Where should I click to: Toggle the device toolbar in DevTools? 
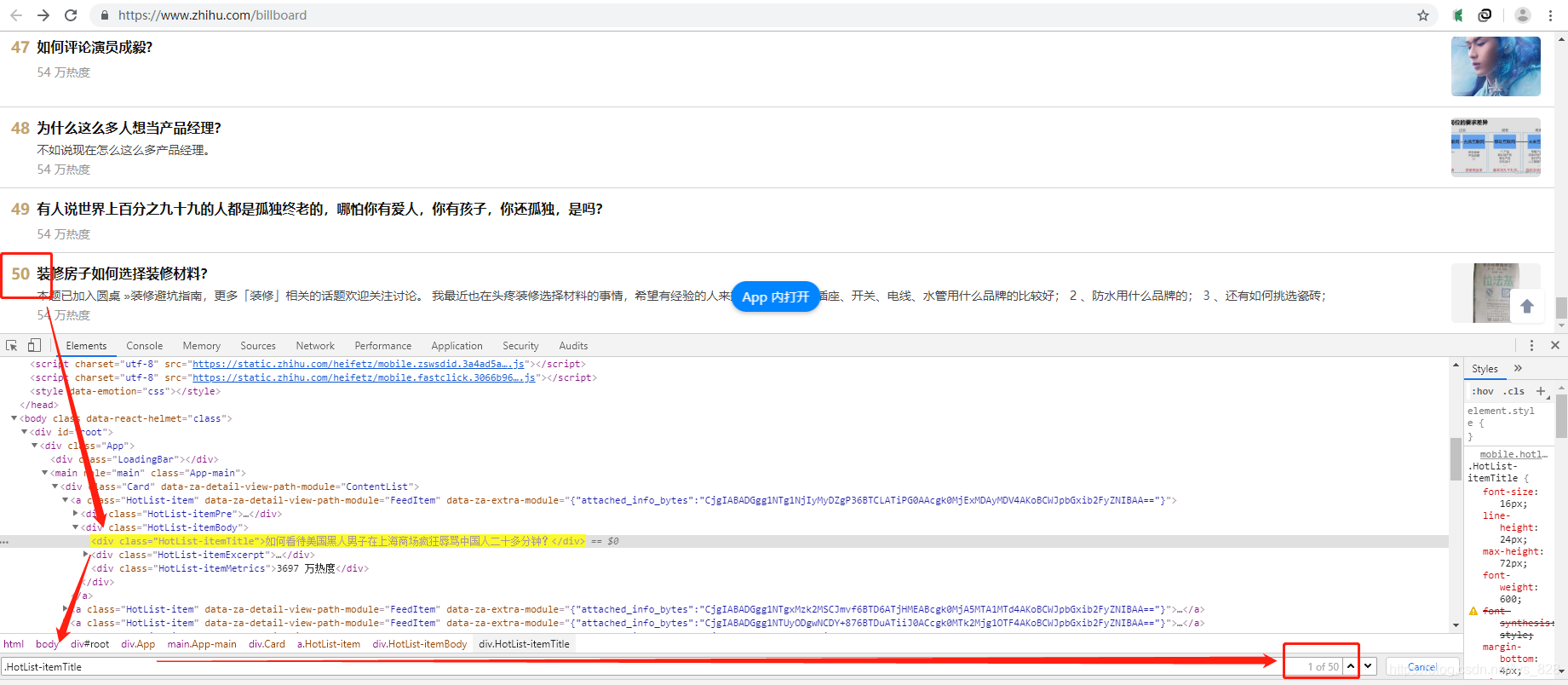tap(34, 345)
